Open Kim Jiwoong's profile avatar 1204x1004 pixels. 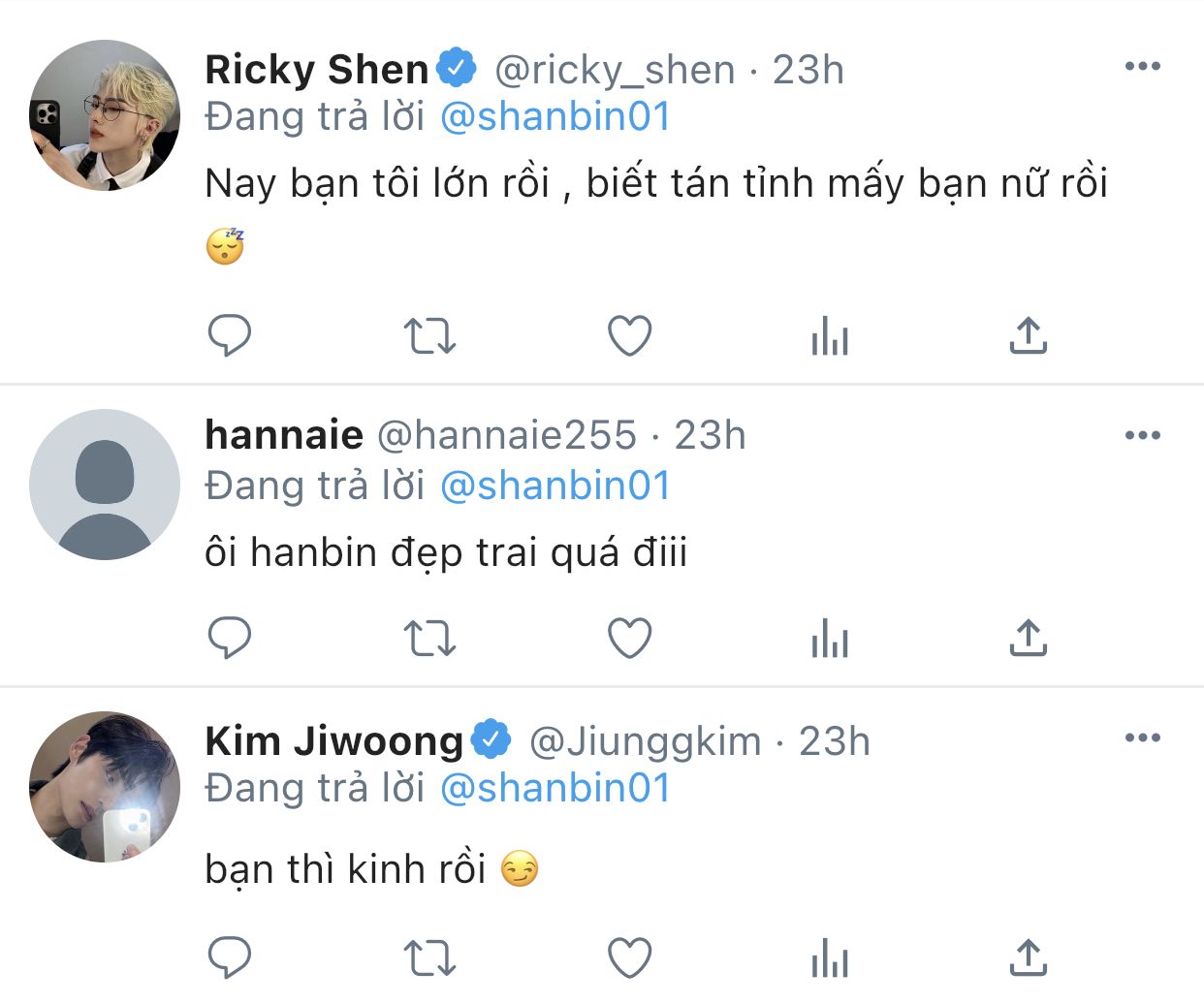pyautogui.click(x=105, y=787)
